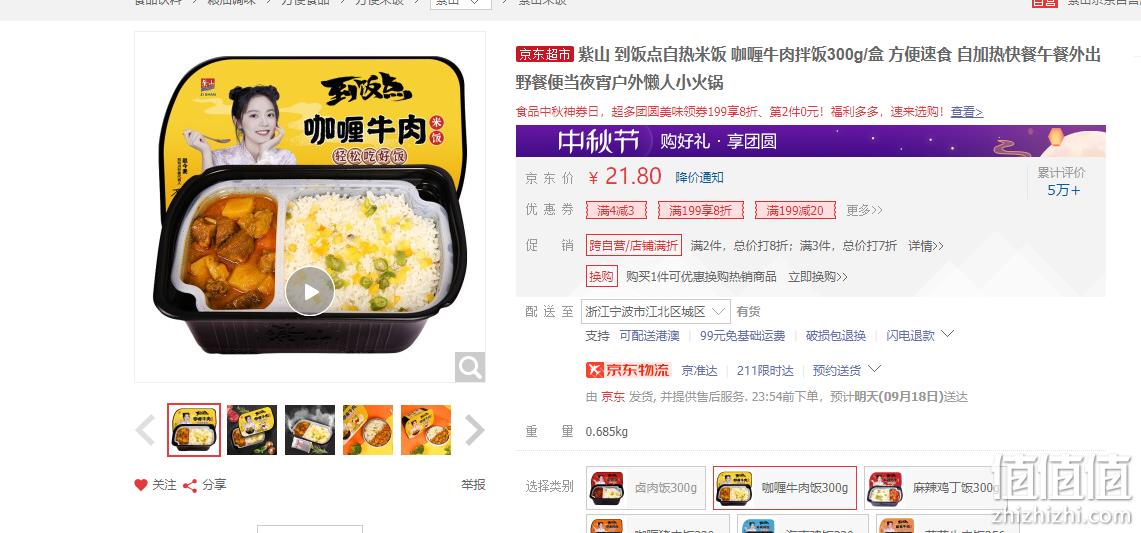Click 查看 link in promotion text
Viewport: 1141px width, 533px height.
(966, 112)
